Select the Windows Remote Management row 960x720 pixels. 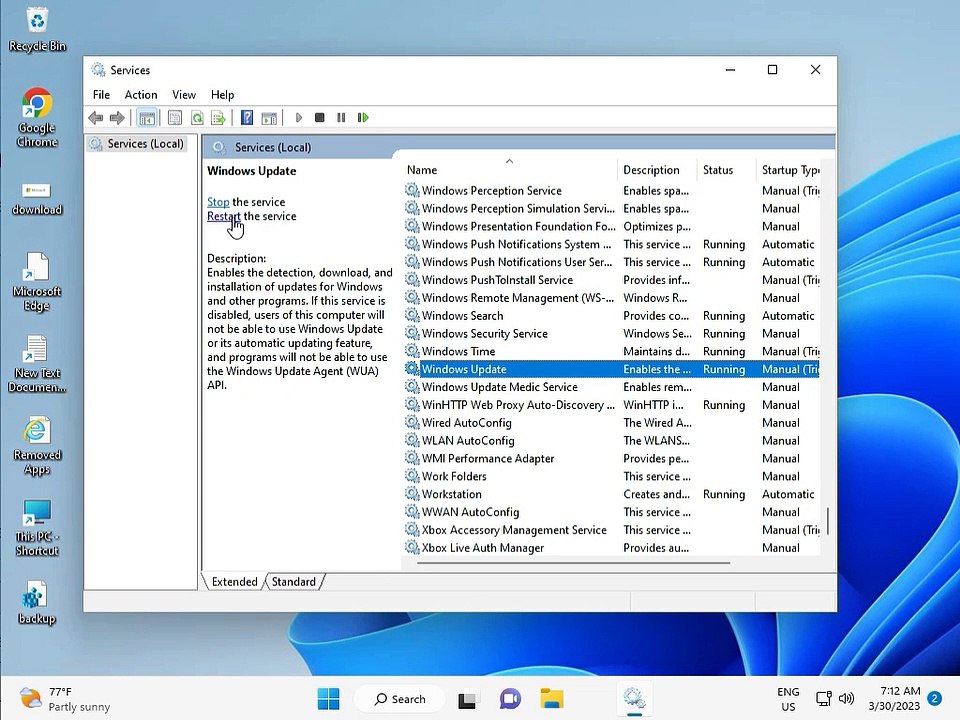click(x=612, y=298)
